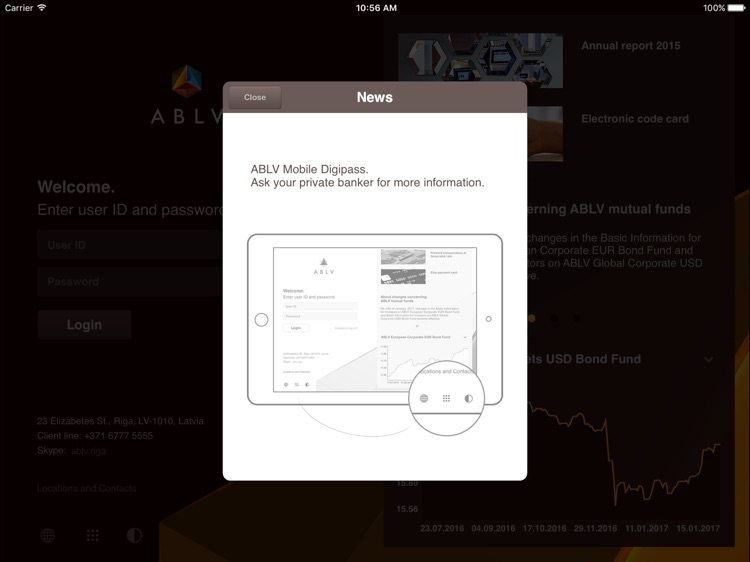Screen dimensions: 750x562
Task: Open the Annual report 2015 article
Action: [x=630, y=46]
